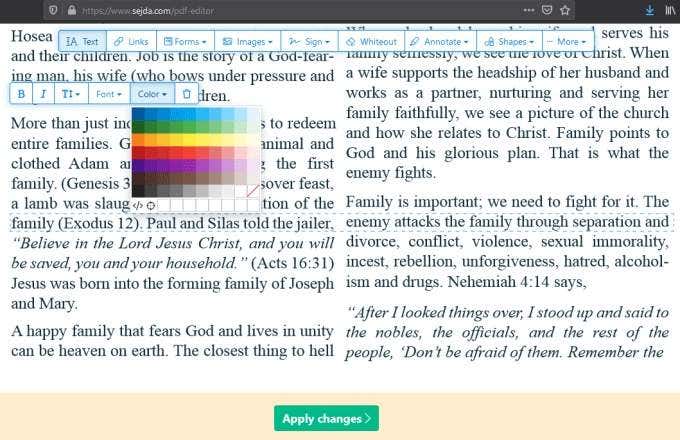
Task: Open the text size TI dropdown
Action: [71, 94]
